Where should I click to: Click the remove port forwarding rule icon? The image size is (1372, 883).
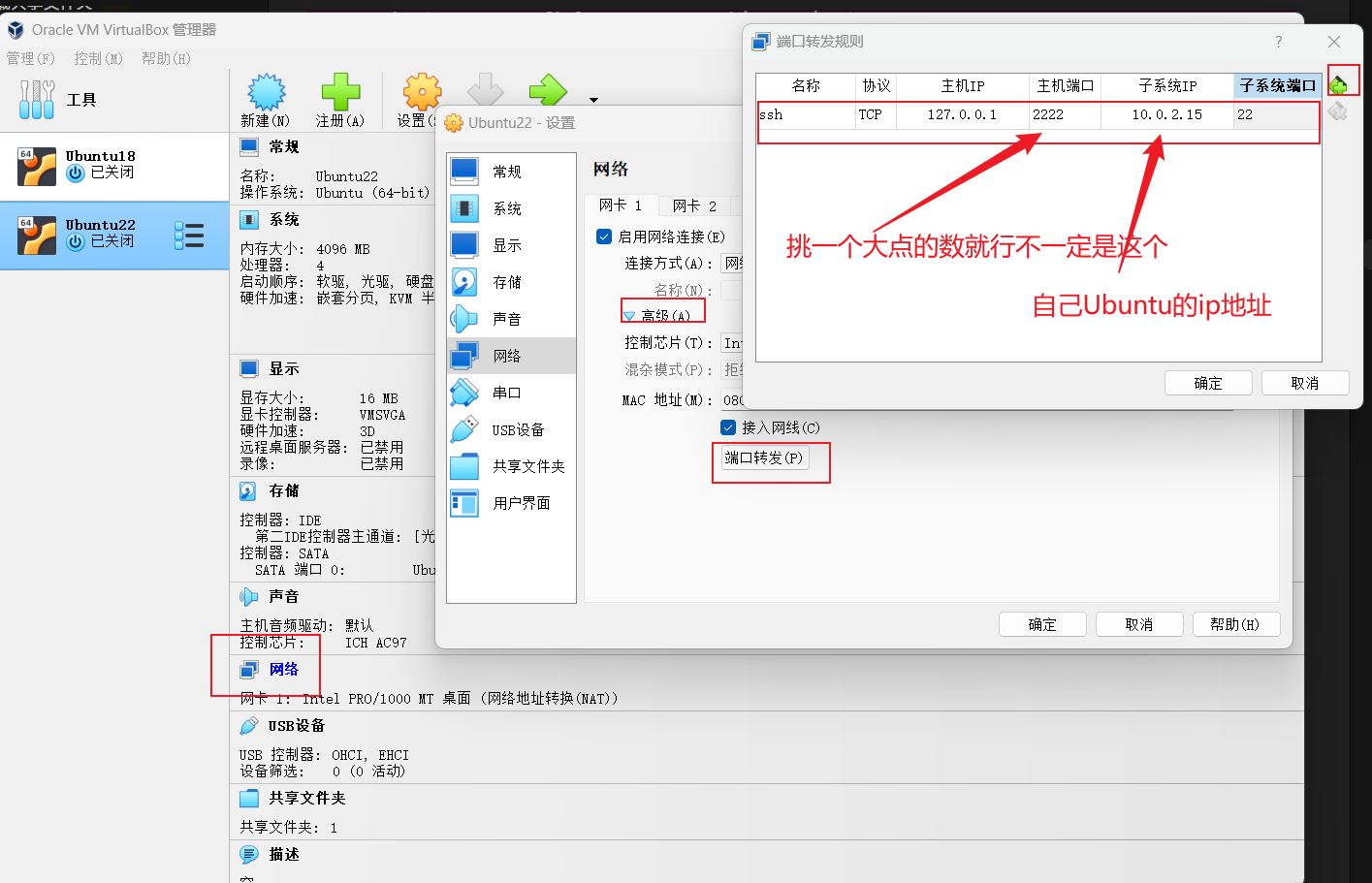pos(1338,111)
